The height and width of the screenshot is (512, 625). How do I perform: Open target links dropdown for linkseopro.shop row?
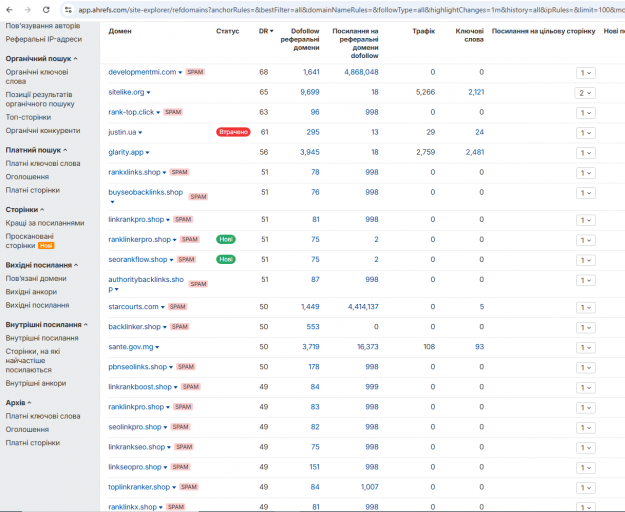click(x=586, y=467)
